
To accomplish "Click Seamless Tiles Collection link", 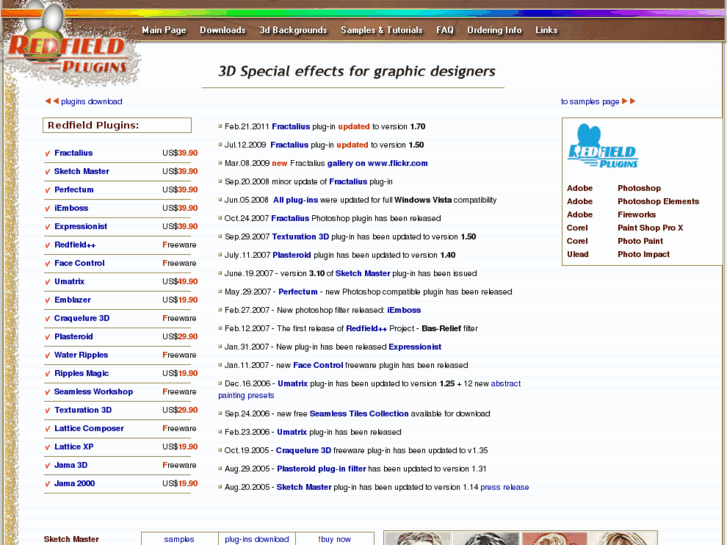I will point(359,414).
